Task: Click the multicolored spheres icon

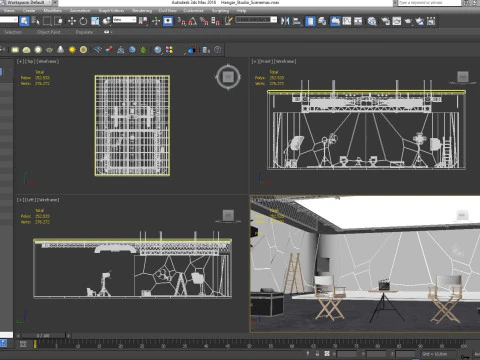Action: point(169,50)
